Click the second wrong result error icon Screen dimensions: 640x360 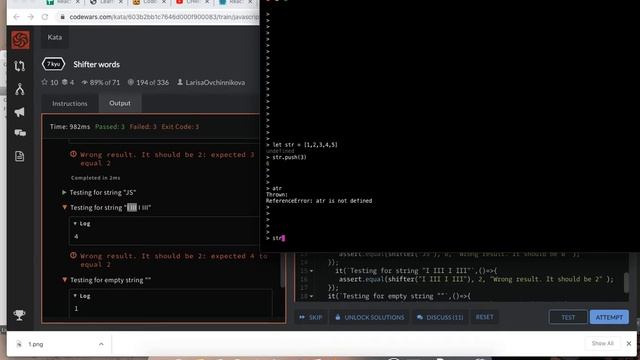(73, 255)
